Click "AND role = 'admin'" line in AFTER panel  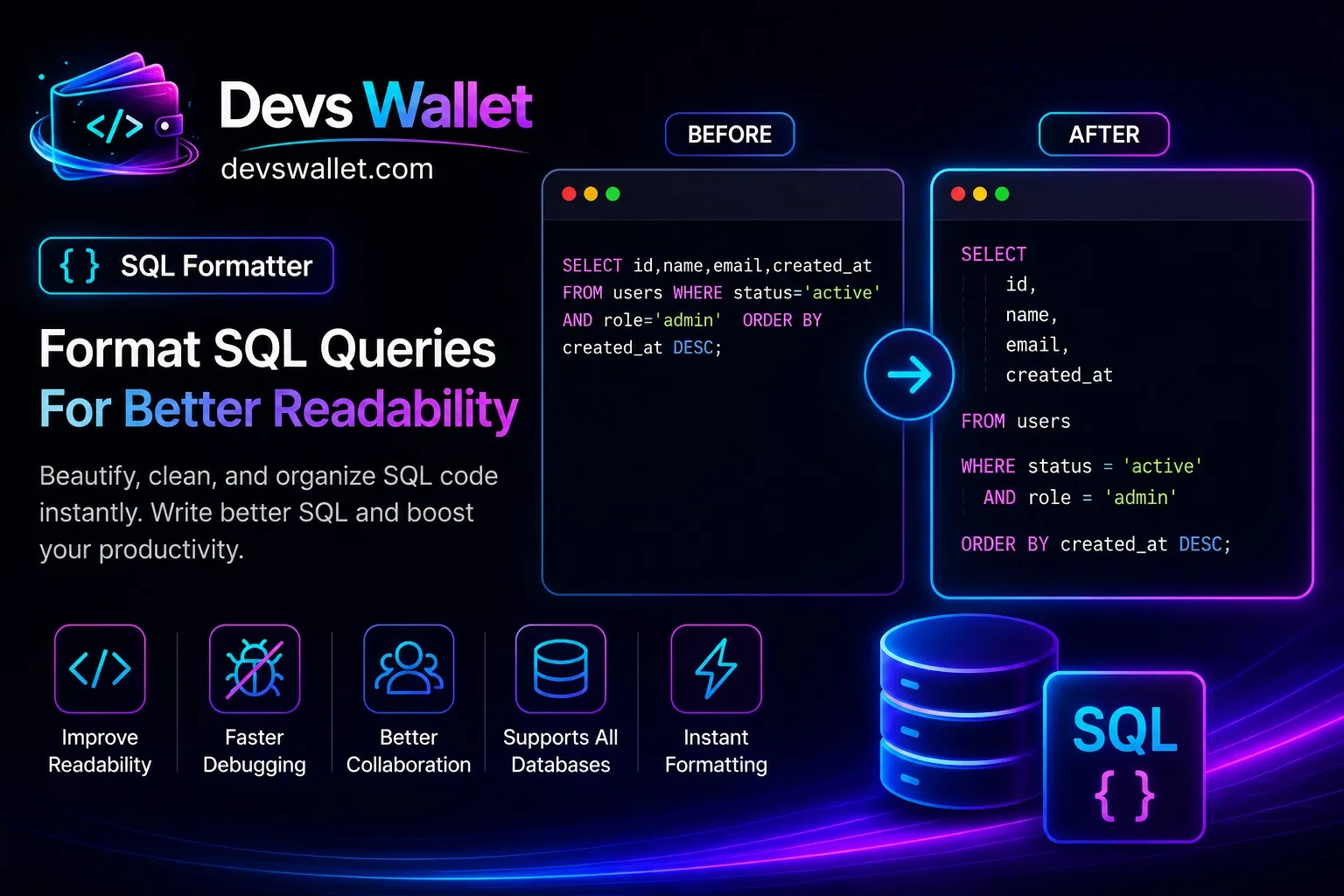pos(1080,497)
